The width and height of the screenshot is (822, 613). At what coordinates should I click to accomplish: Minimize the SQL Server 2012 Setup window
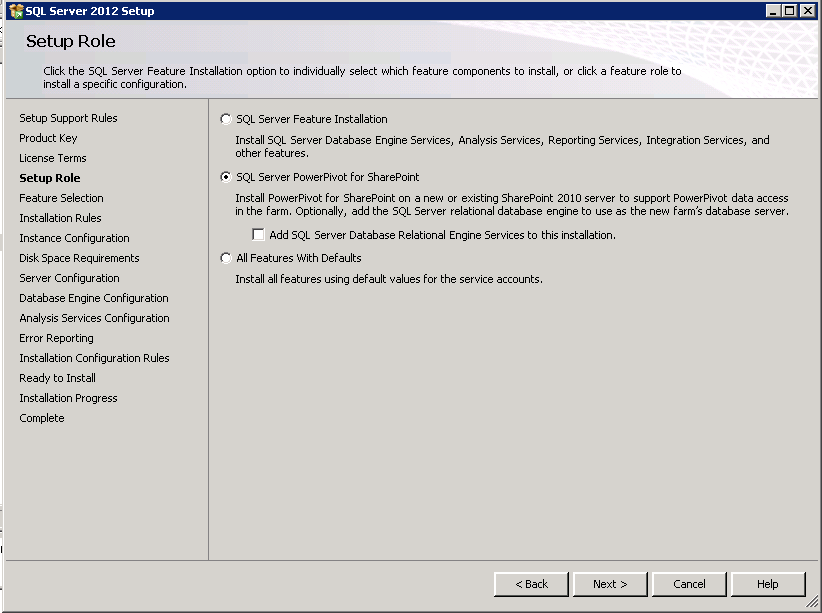pos(773,11)
